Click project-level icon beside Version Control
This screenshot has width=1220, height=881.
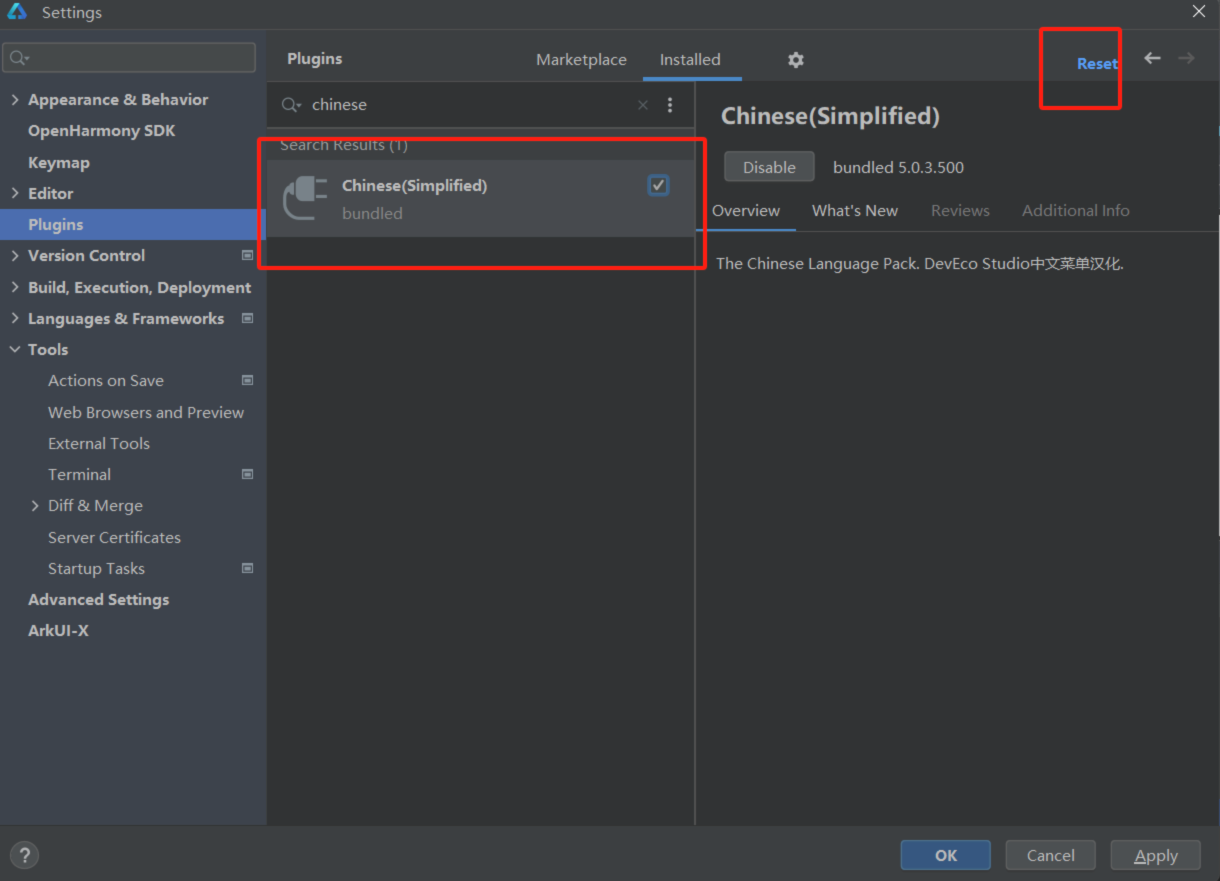248,256
